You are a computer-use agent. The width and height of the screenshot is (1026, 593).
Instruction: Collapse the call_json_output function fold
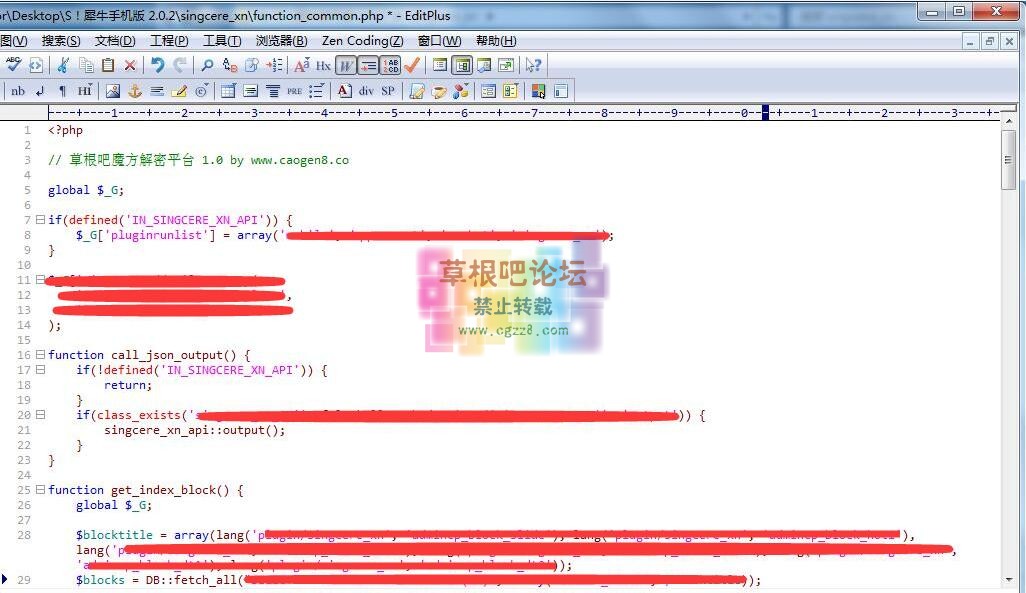[x=40, y=355]
